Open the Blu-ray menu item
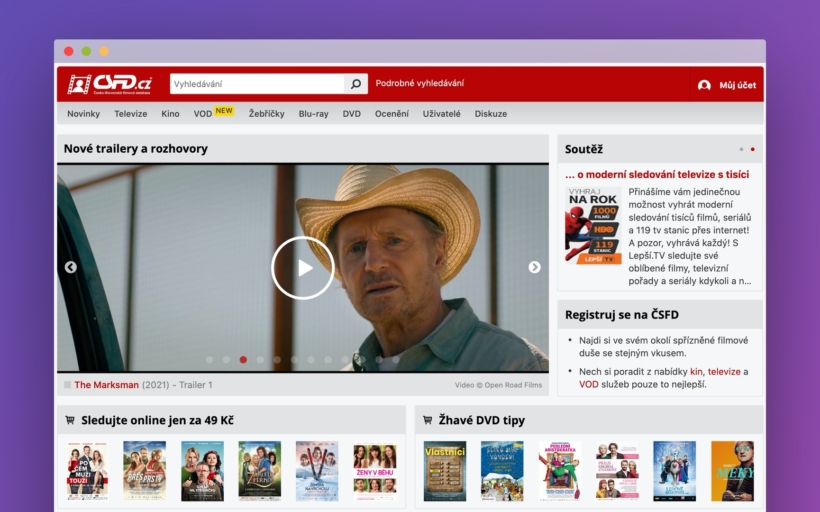Viewport: 820px width, 512px height. (313, 113)
